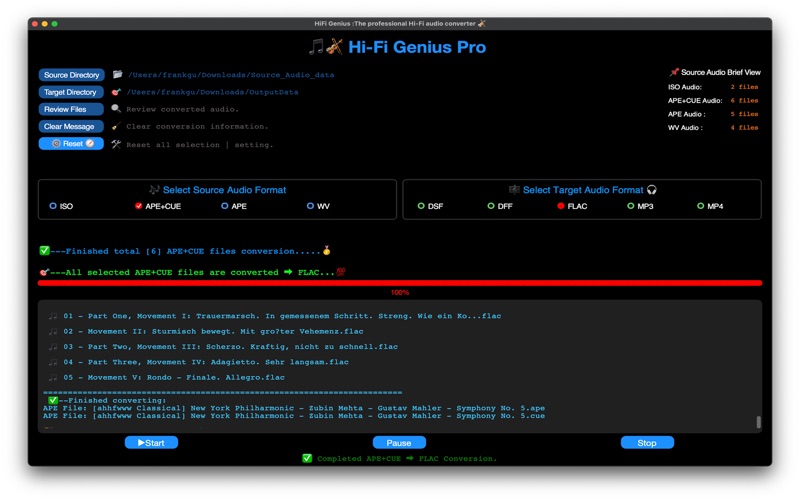Click track 04 Adagietto. Sehr langsam.flac

[206, 362]
